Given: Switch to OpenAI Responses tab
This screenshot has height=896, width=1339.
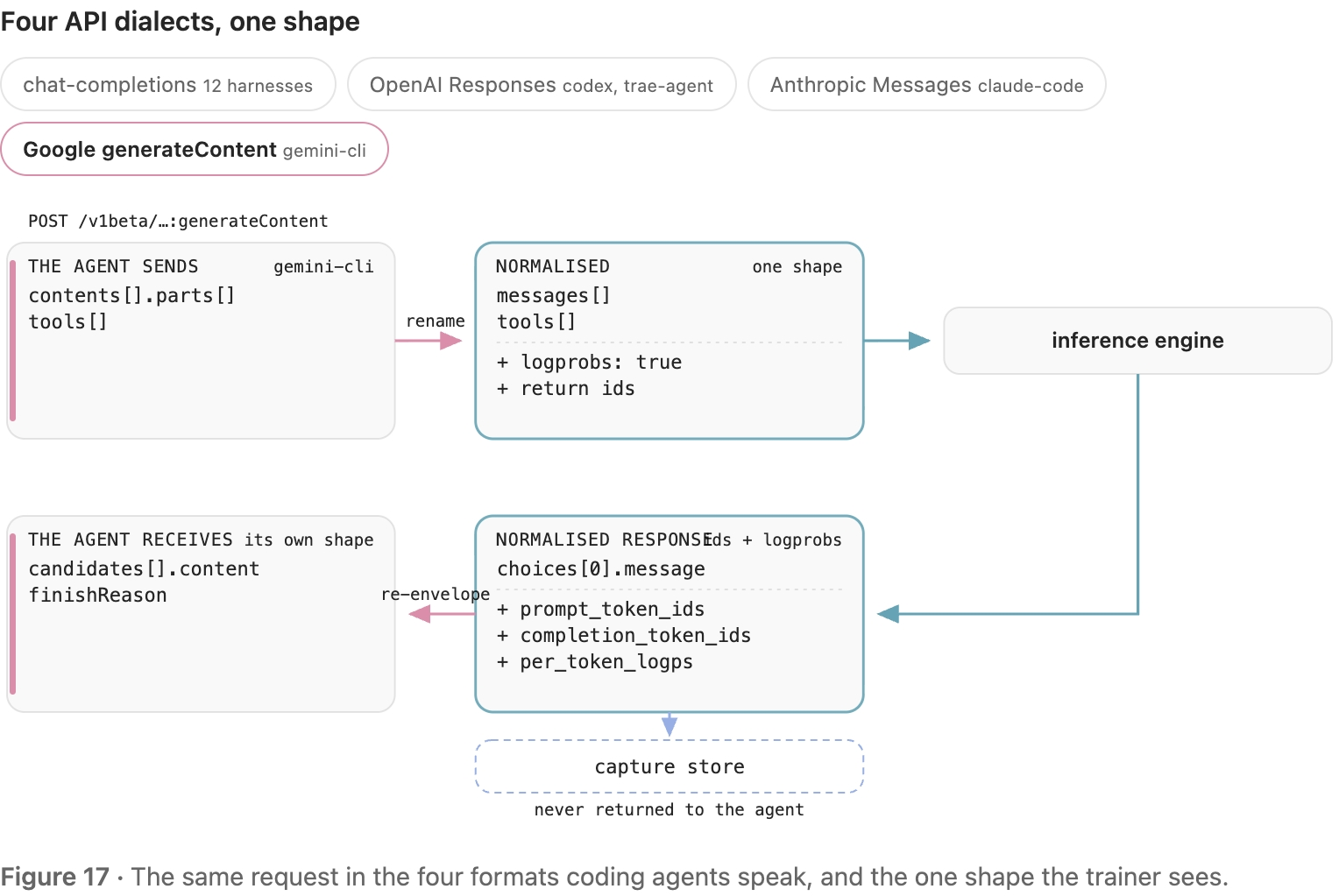Looking at the screenshot, I should click(542, 85).
